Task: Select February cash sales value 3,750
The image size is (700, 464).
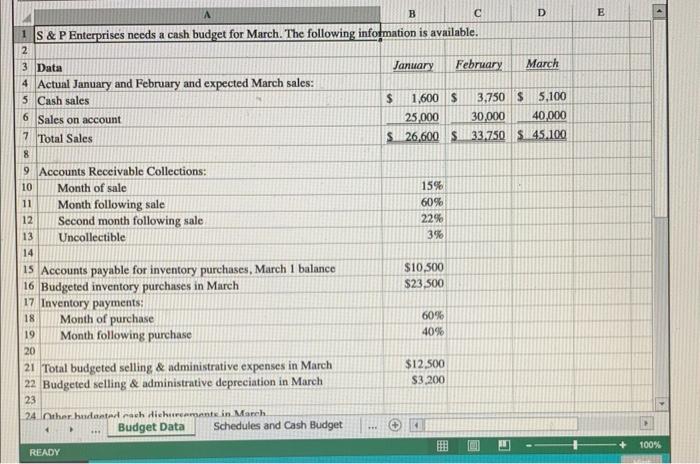Action: 479,97
